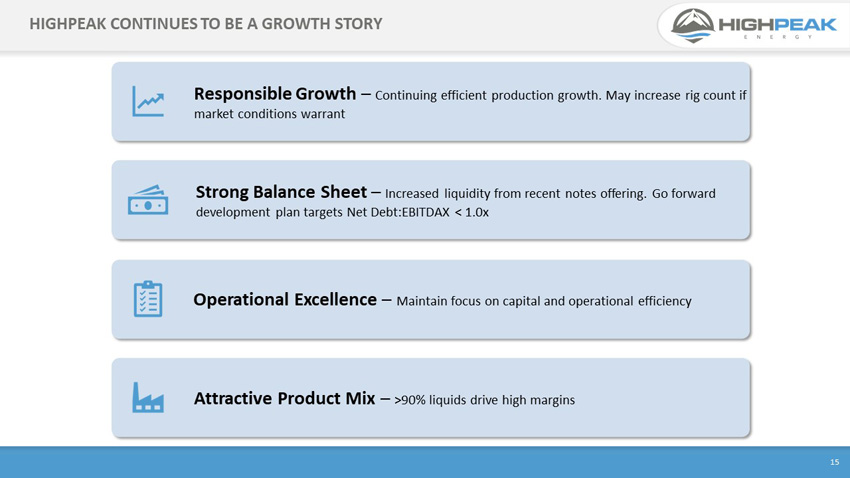Click the factory icon
This screenshot has height=478, width=850.
point(148,397)
